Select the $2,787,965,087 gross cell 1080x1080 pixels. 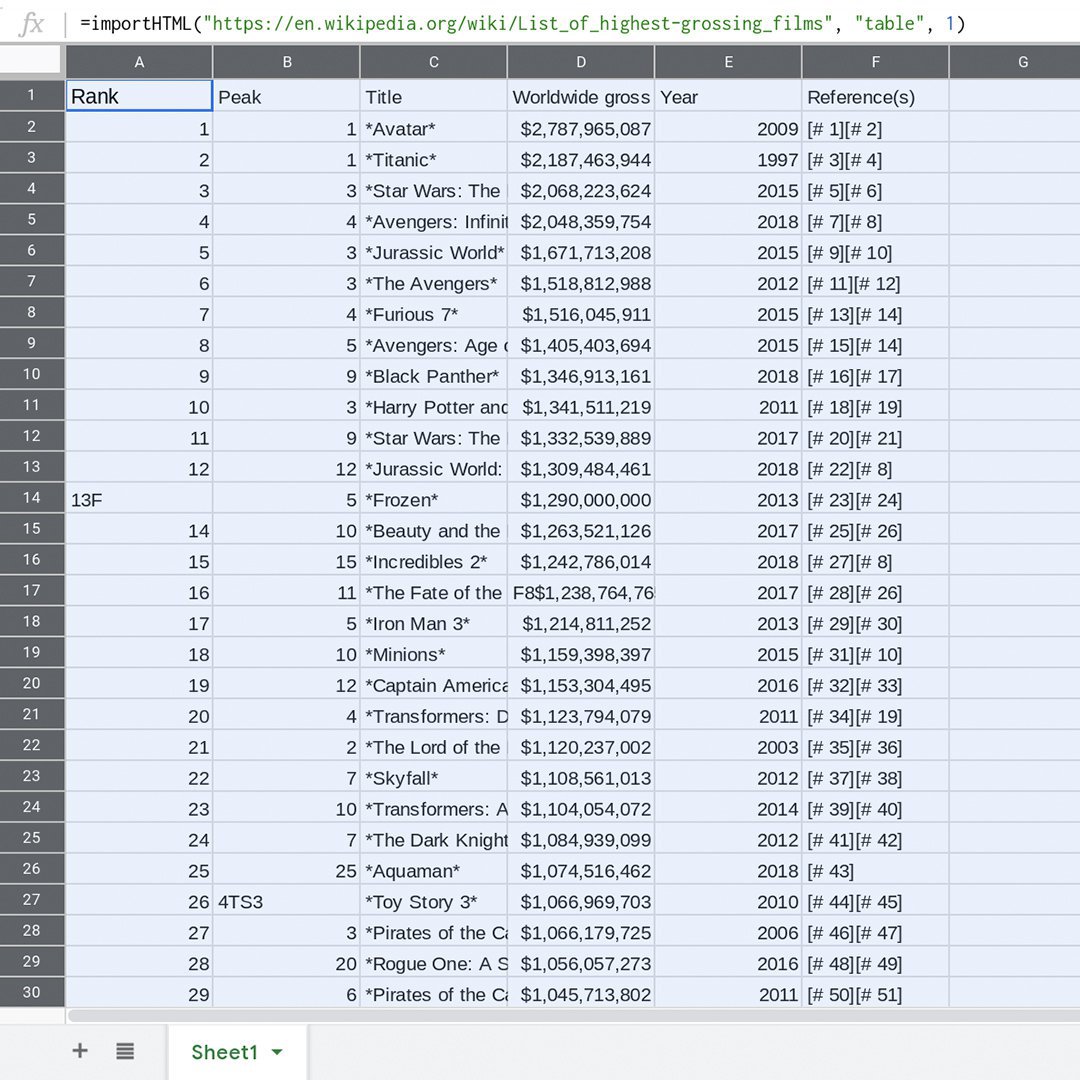pos(581,128)
